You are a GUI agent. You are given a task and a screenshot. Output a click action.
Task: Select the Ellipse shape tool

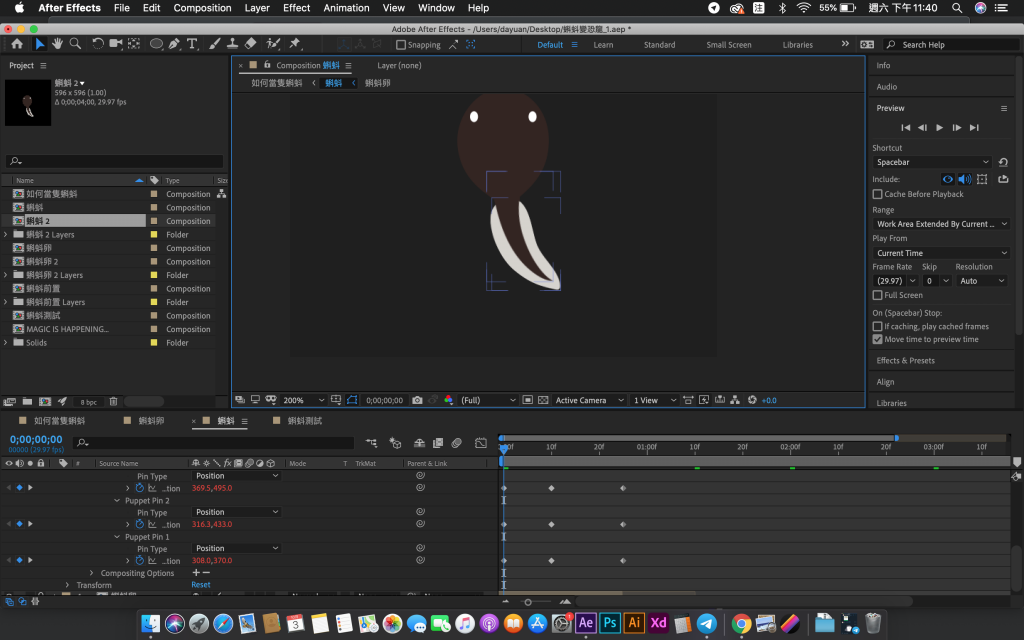pos(156,44)
